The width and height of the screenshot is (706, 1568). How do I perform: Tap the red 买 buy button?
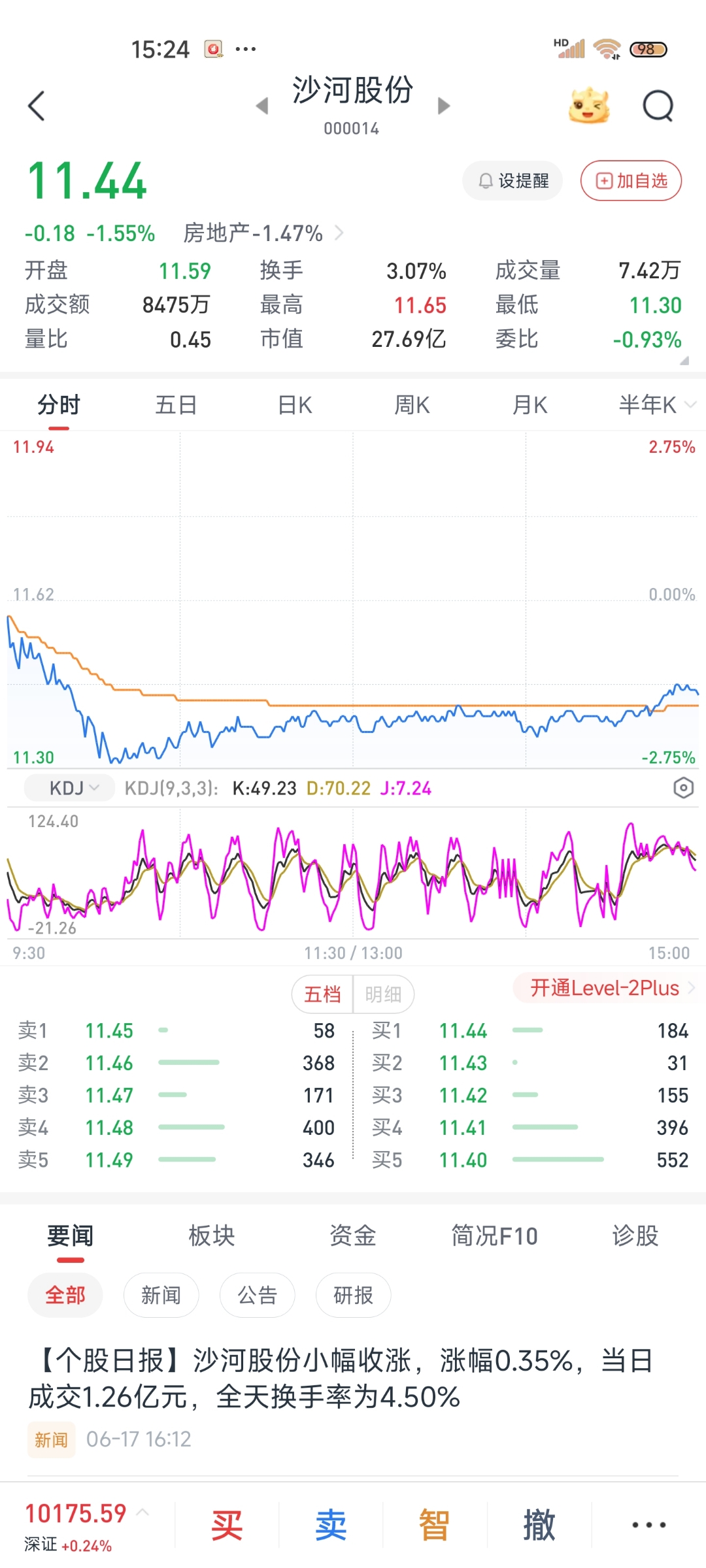(x=227, y=1525)
